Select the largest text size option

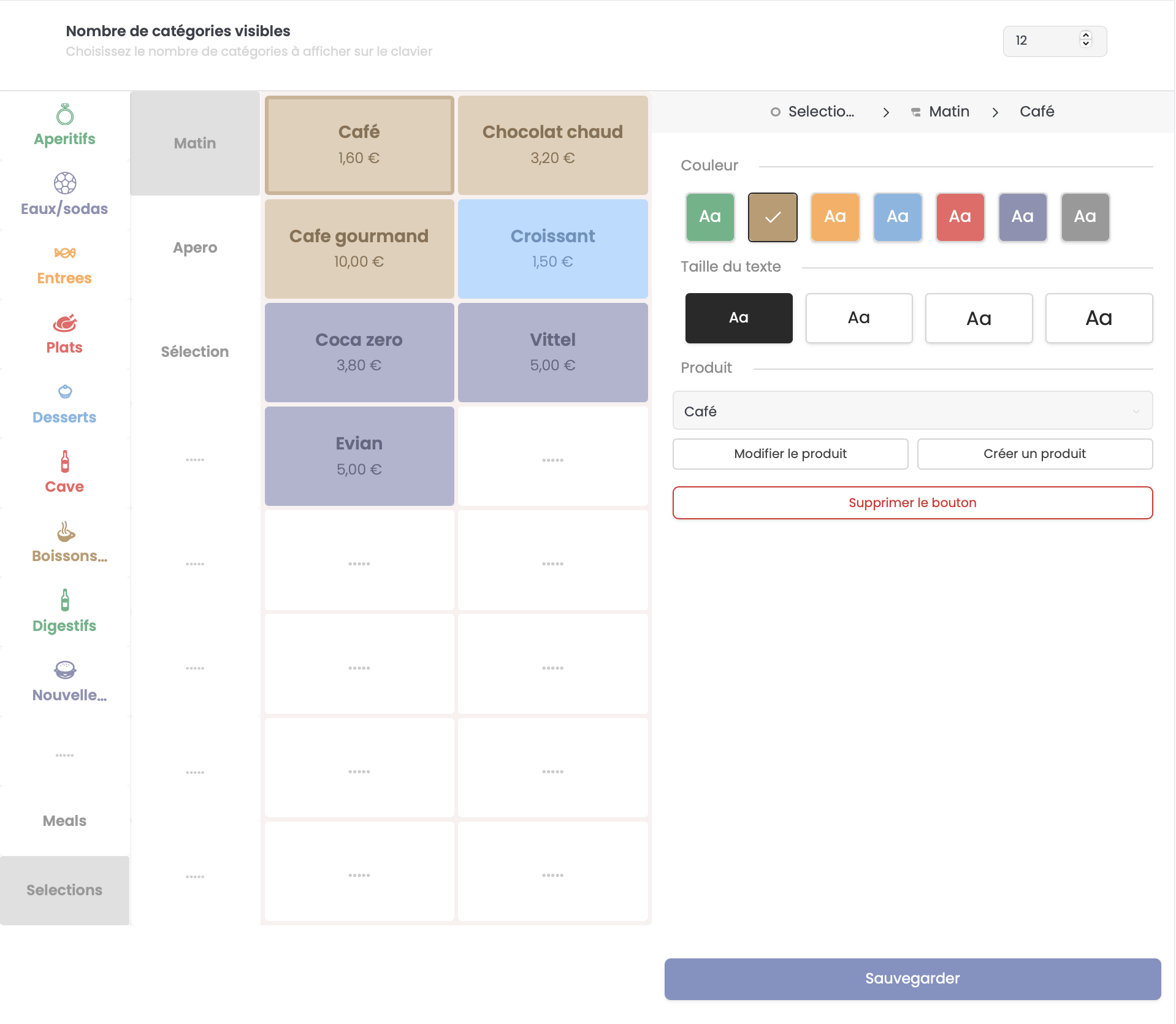(1098, 318)
